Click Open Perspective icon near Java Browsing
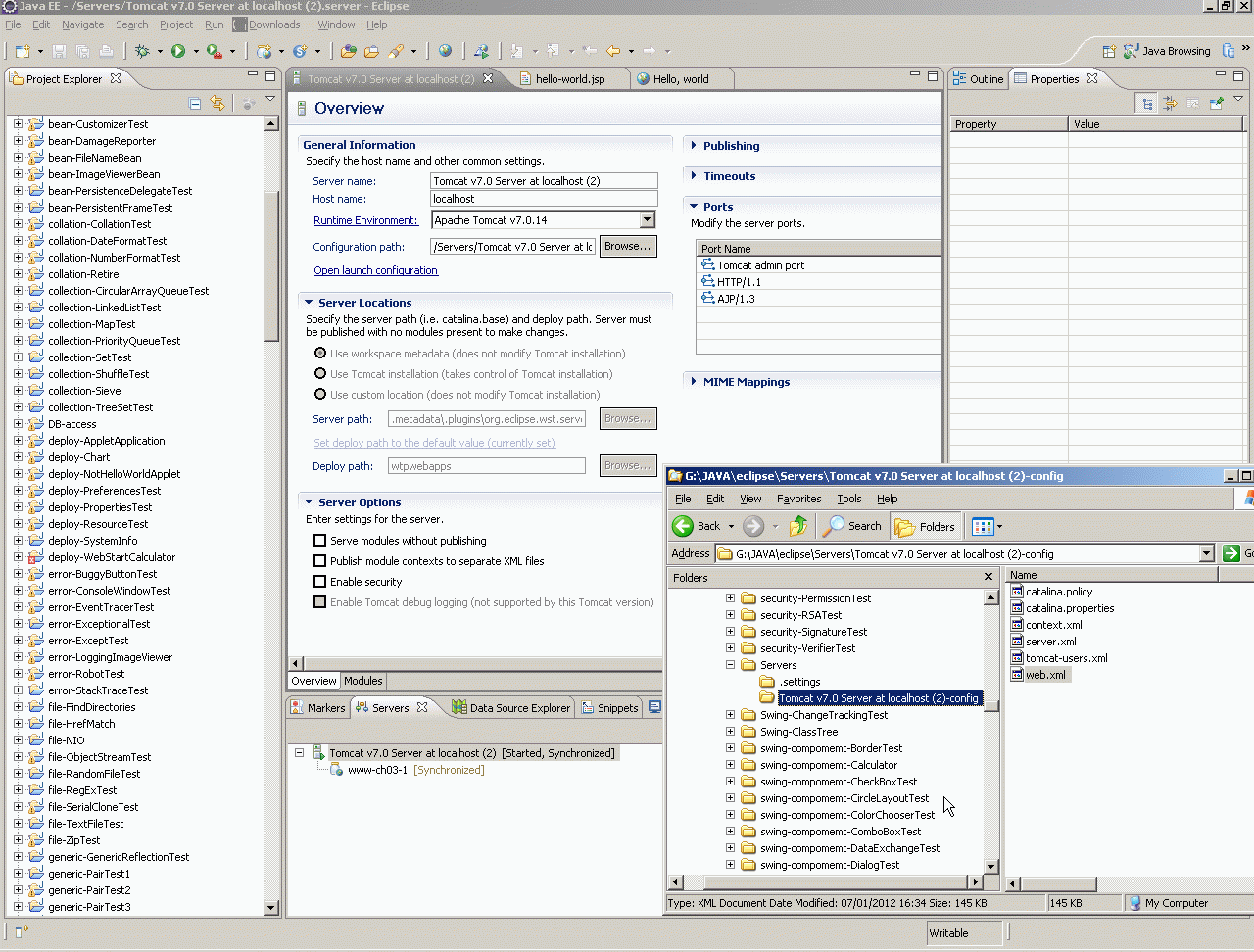The height and width of the screenshot is (952, 1254). click(x=1108, y=51)
